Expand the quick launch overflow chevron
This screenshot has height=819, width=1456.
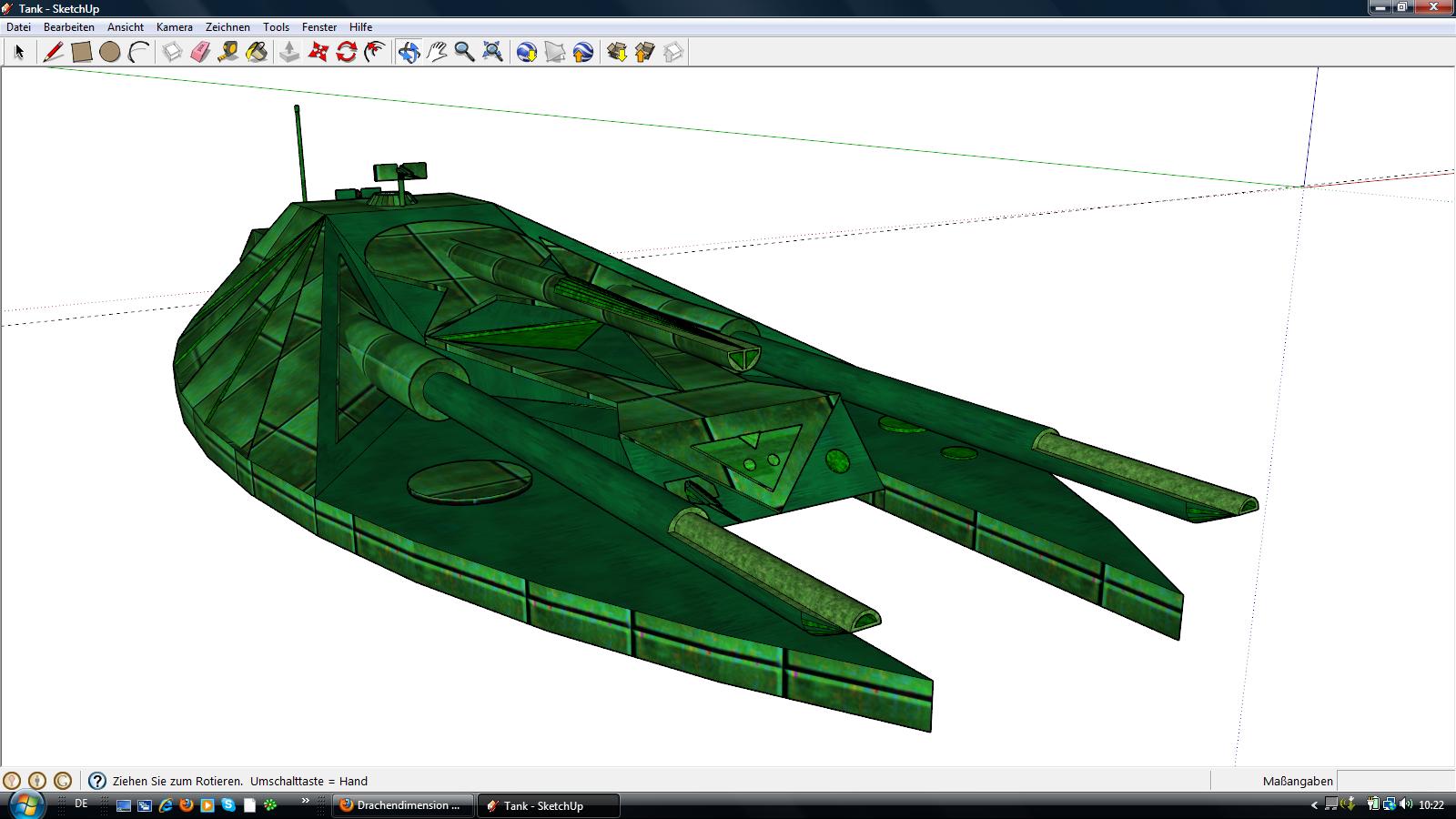(306, 801)
